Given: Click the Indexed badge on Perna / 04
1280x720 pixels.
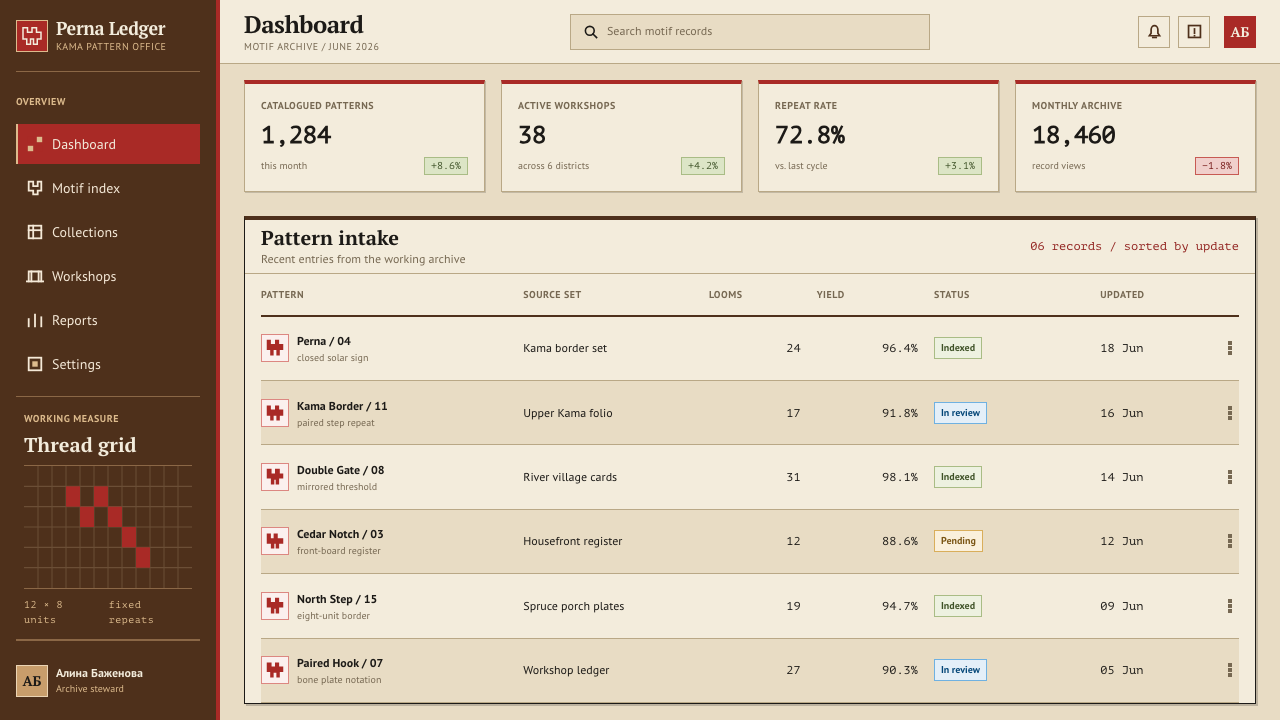Looking at the screenshot, I should (958, 348).
